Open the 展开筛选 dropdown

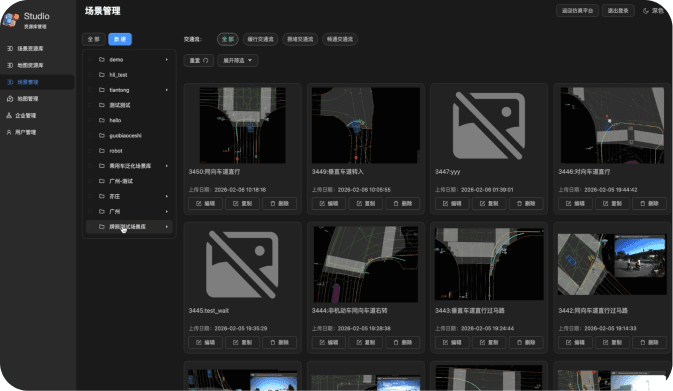click(x=238, y=61)
